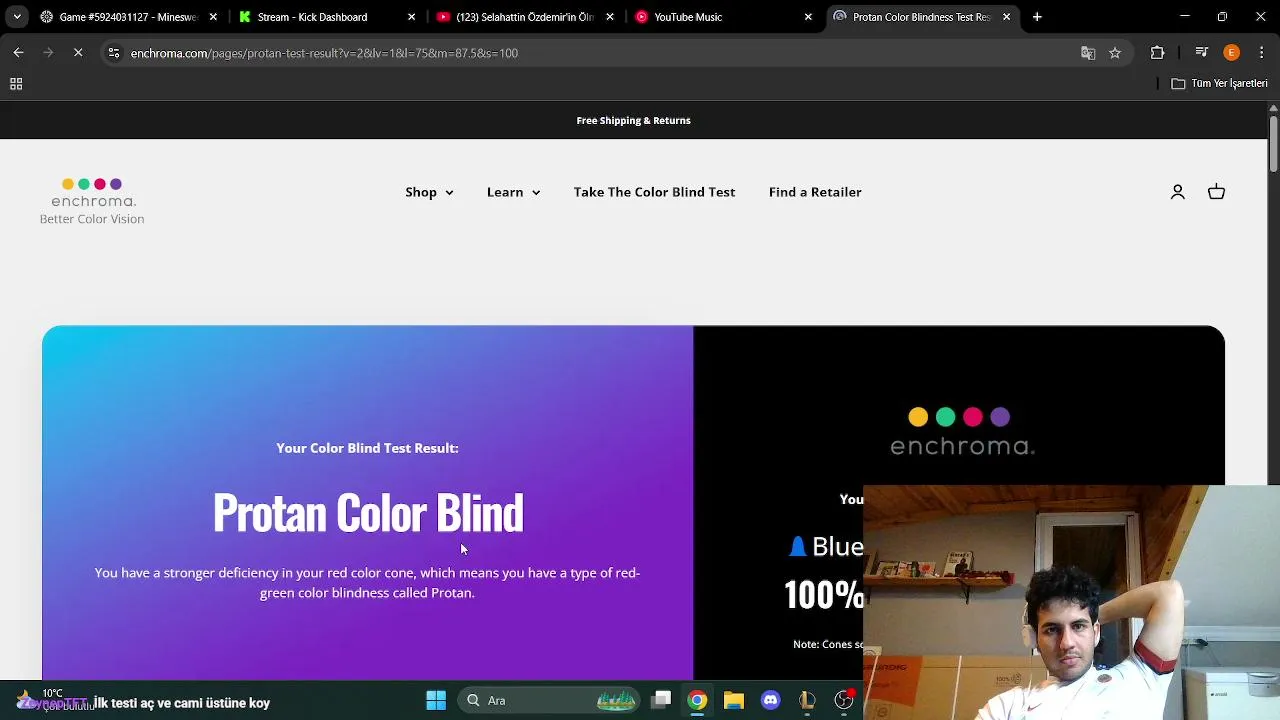Switch to the Selahattin Özdemir YouTube tab
Image resolution: width=1280 pixels, height=720 pixels.
(524, 17)
